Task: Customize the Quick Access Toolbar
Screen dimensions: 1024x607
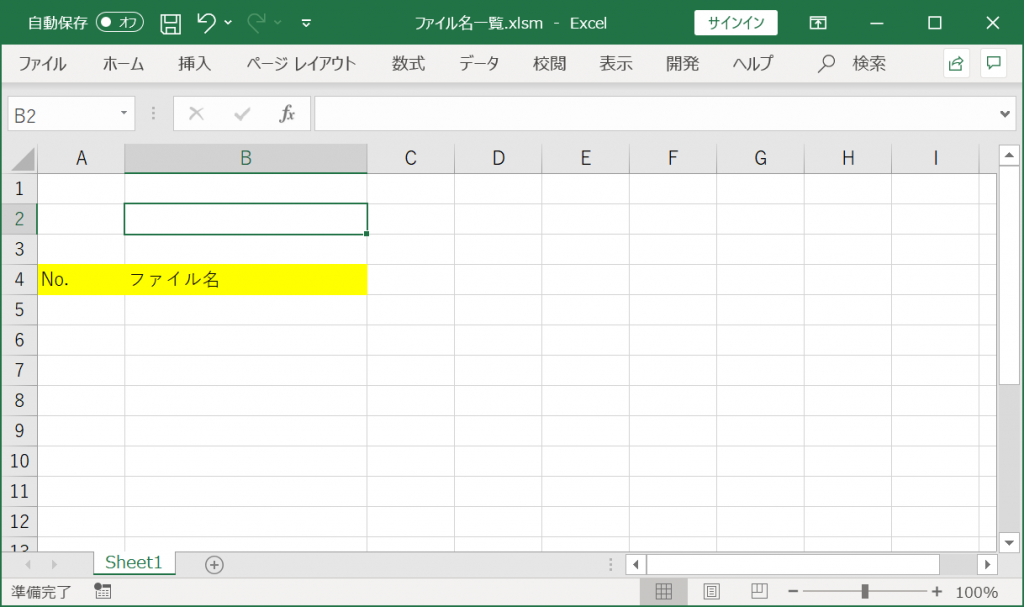Action: [306, 24]
